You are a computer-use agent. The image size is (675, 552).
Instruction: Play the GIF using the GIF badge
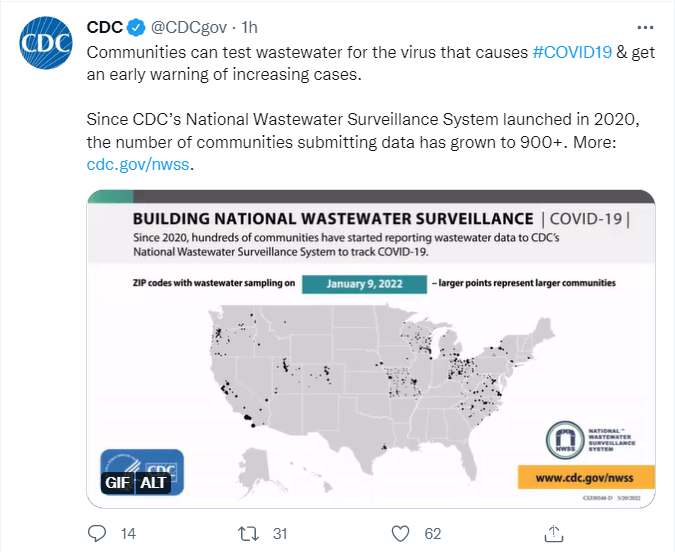coord(115,482)
